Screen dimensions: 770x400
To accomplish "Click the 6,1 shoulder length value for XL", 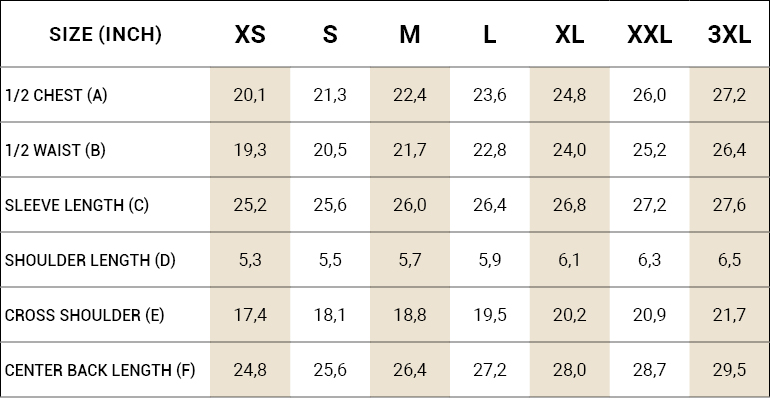I will point(569,261).
